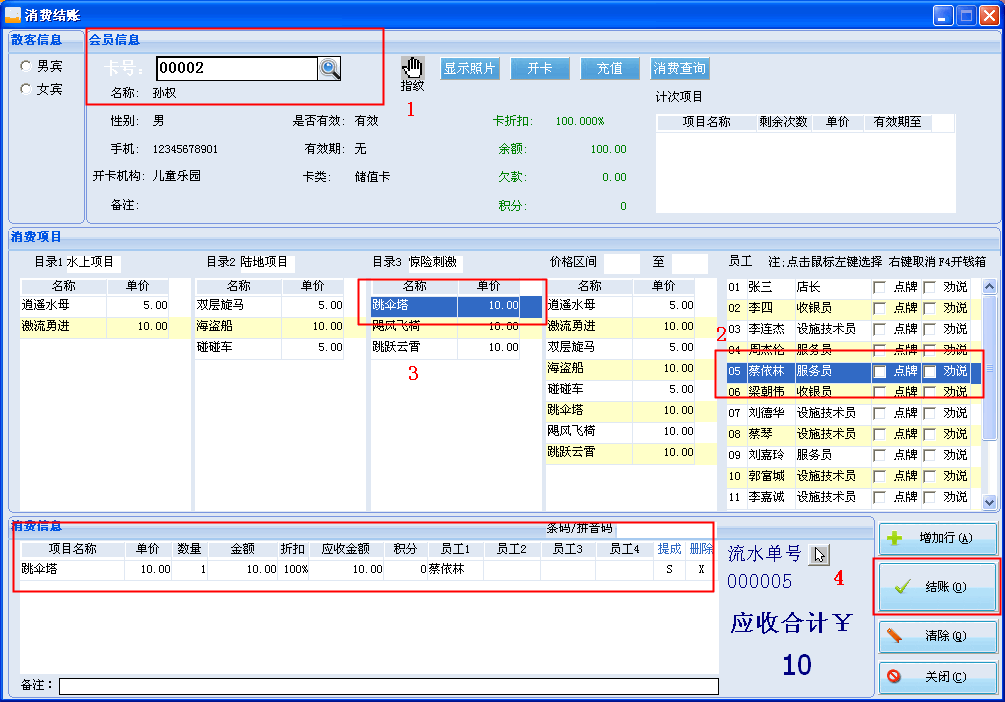Open 消费查询
The height and width of the screenshot is (702, 1005).
coord(679,68)
